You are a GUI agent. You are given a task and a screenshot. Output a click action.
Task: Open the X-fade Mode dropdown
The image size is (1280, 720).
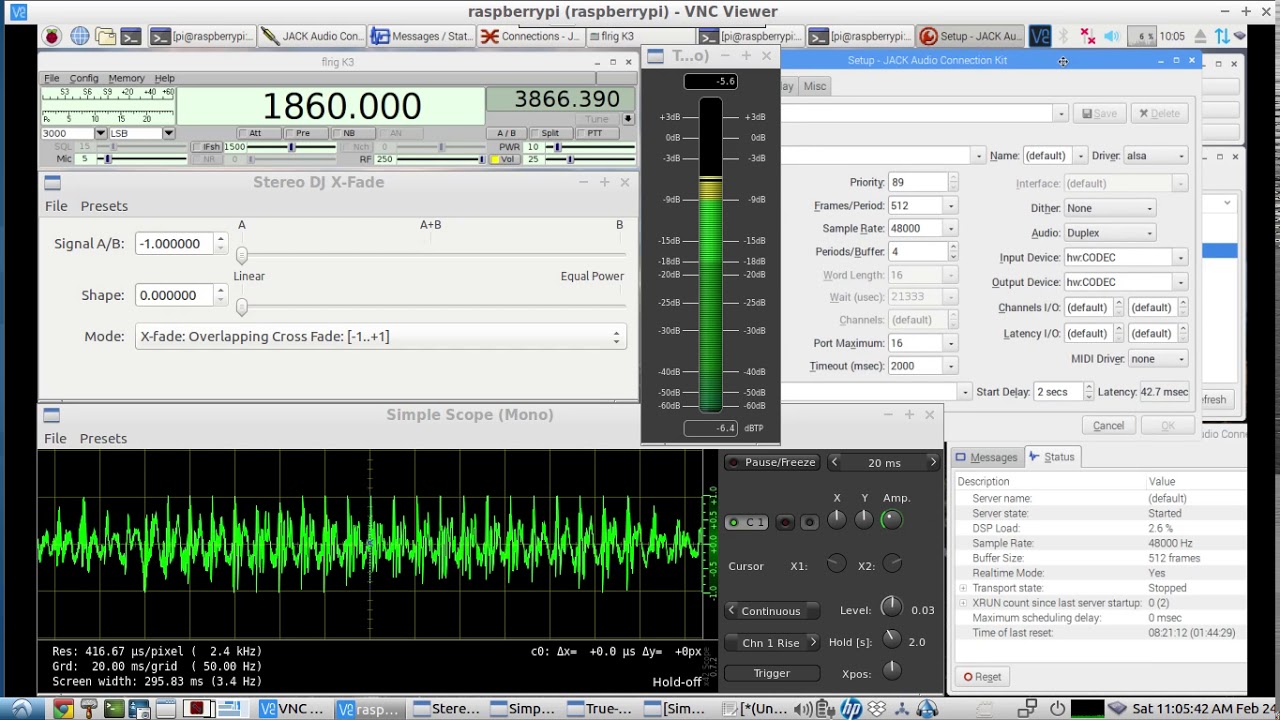(x=380, y=337)
